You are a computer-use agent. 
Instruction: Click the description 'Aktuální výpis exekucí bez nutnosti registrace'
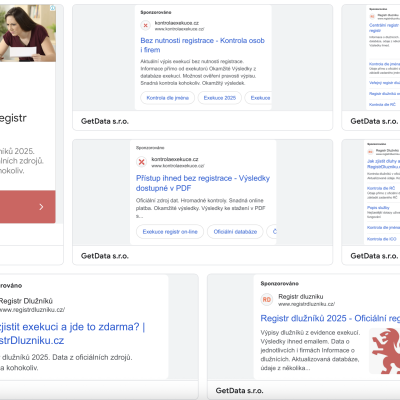click(198, 72)
